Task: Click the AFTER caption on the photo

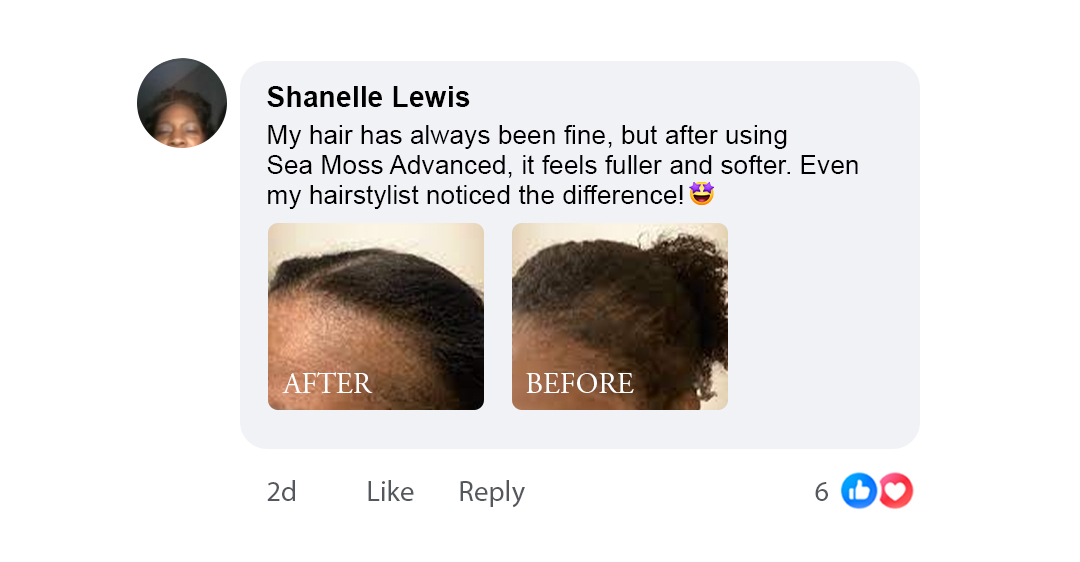Action: coord(327,384)
